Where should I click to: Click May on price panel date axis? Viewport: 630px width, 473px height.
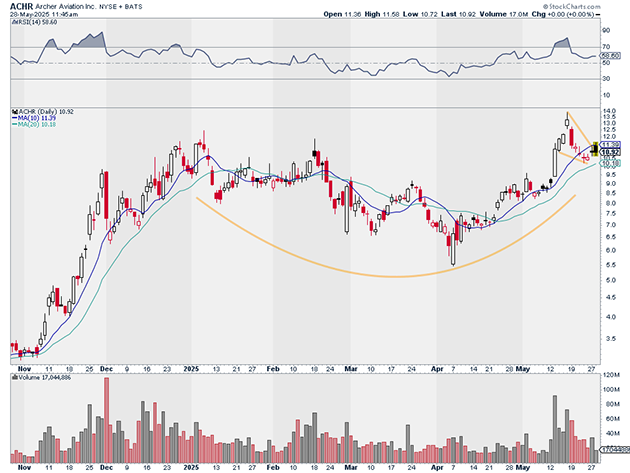[523, 369]
